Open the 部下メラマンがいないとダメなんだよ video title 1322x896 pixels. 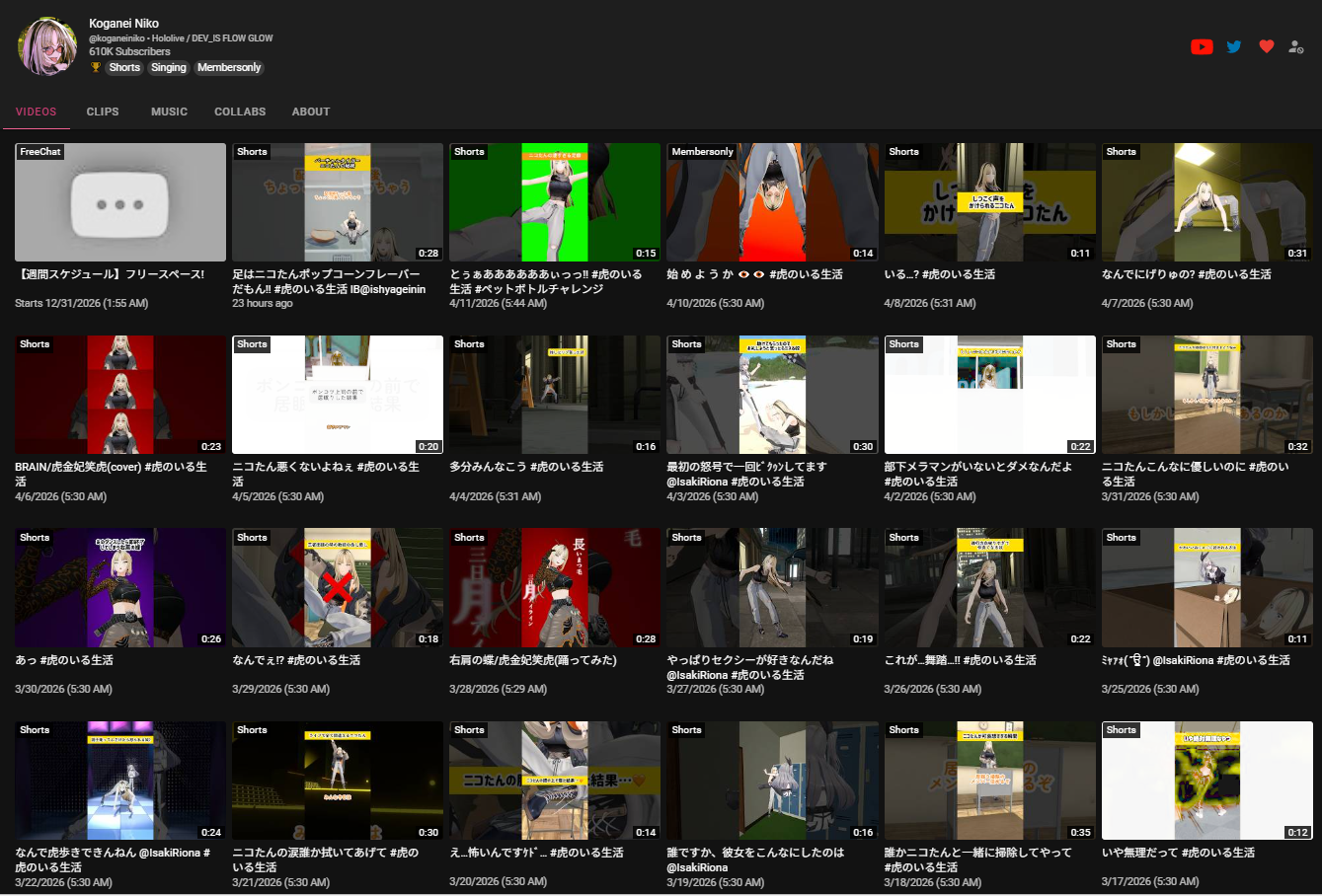[977, 474]
